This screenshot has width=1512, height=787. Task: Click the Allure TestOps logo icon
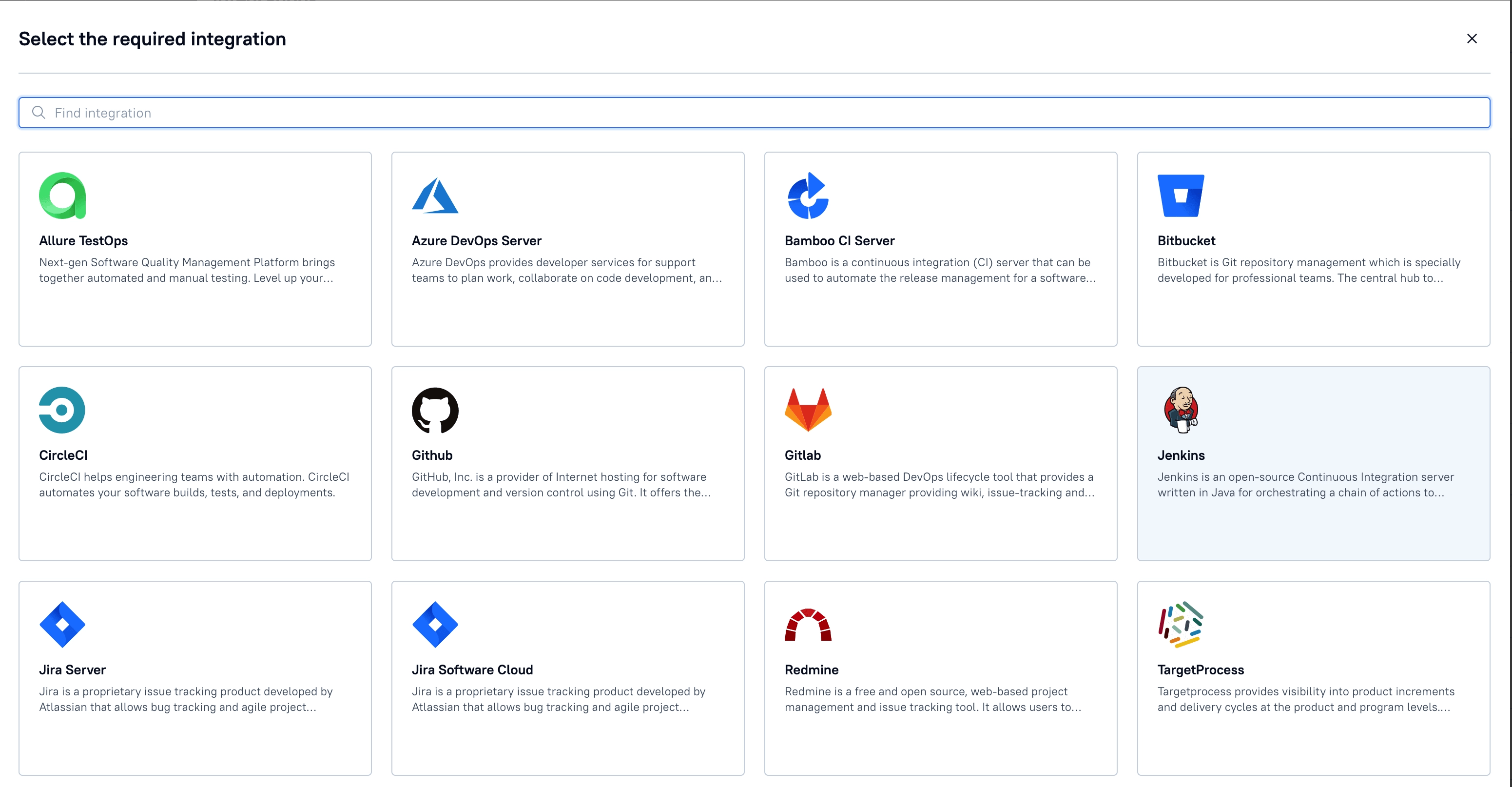pos(62,196)
